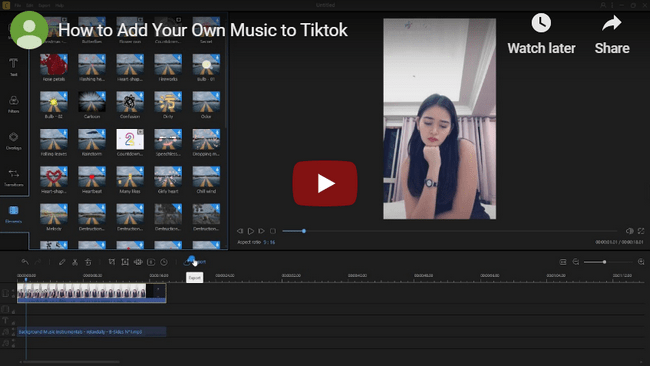This screenshot has width=650, height=366.
Task: Switch to the Transitions tab in the sidebar
Action: 13,177
